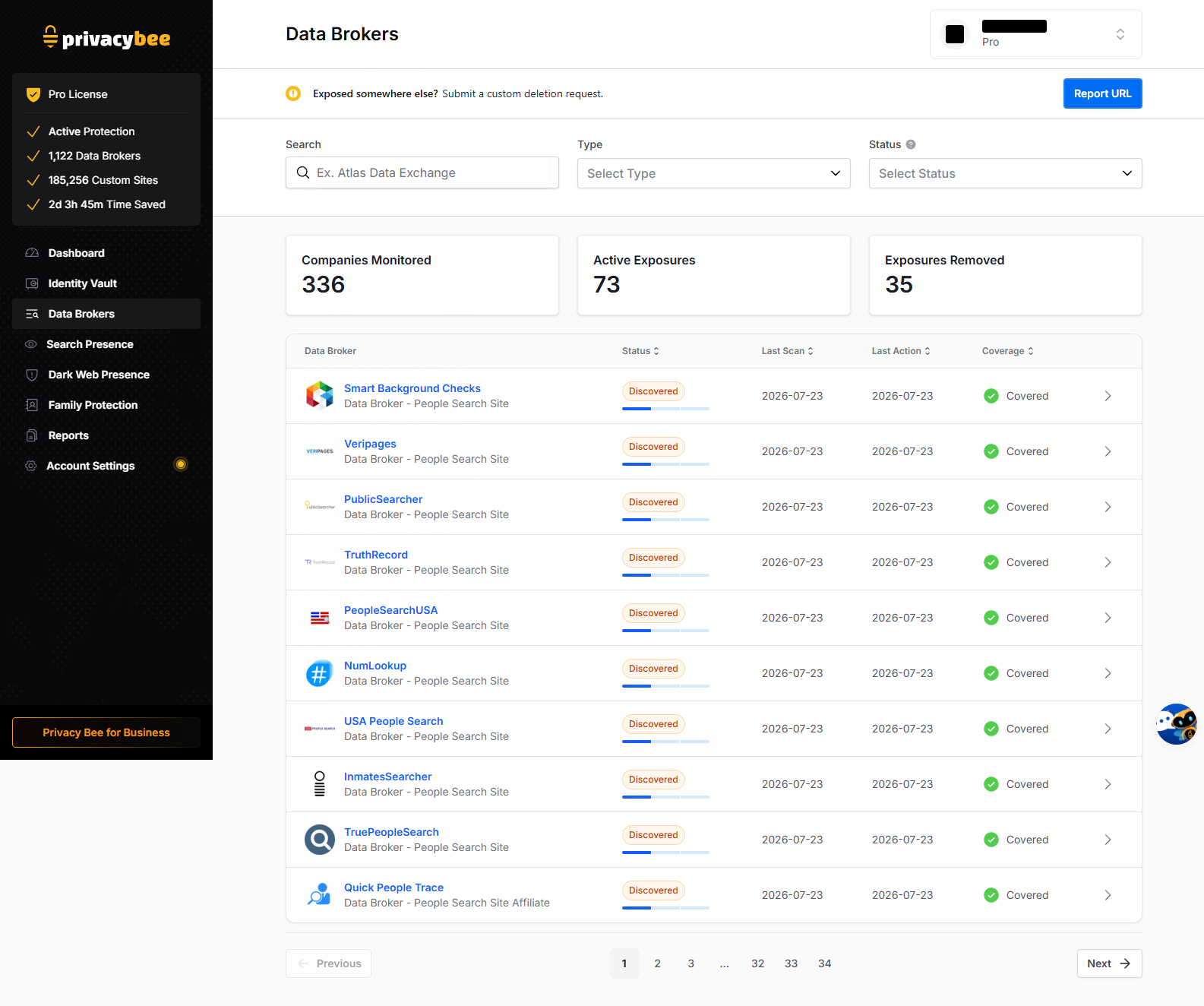Click the Pro License shield icon
1204x1006 pixels.
(33, 94)
